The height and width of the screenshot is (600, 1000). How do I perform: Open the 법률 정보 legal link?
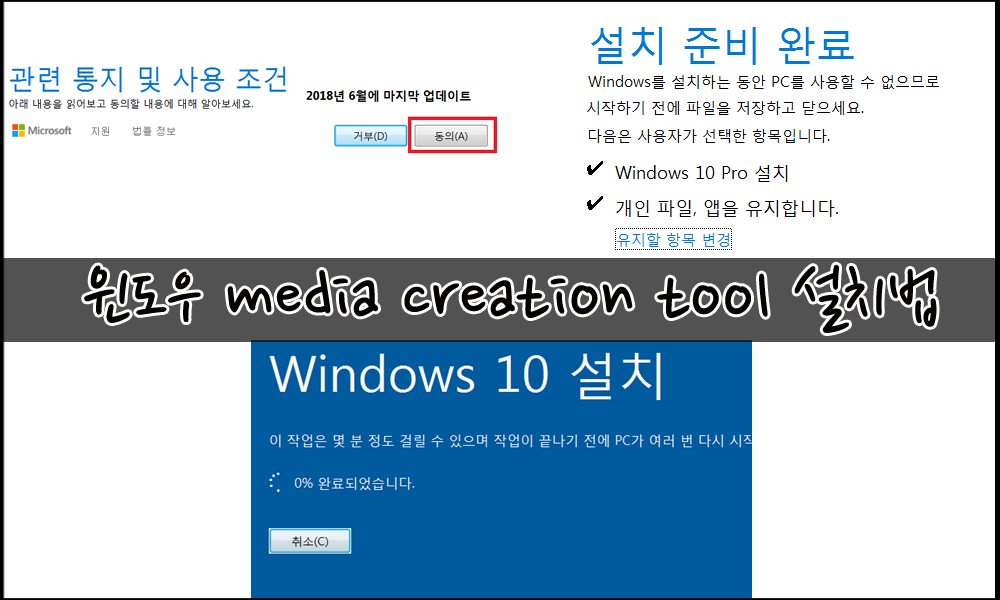[154, 131]
